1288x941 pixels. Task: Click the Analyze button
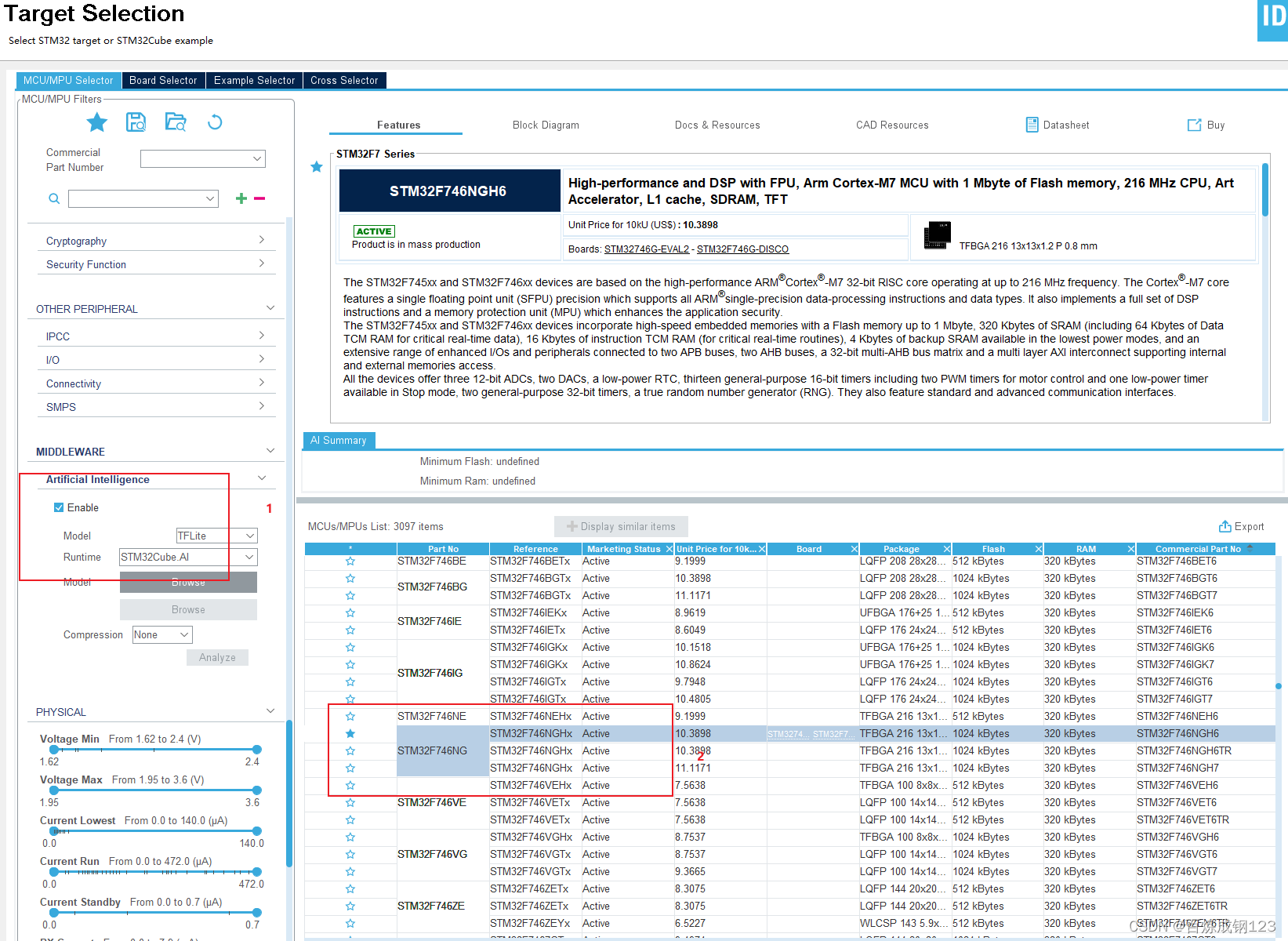(217, 657)
